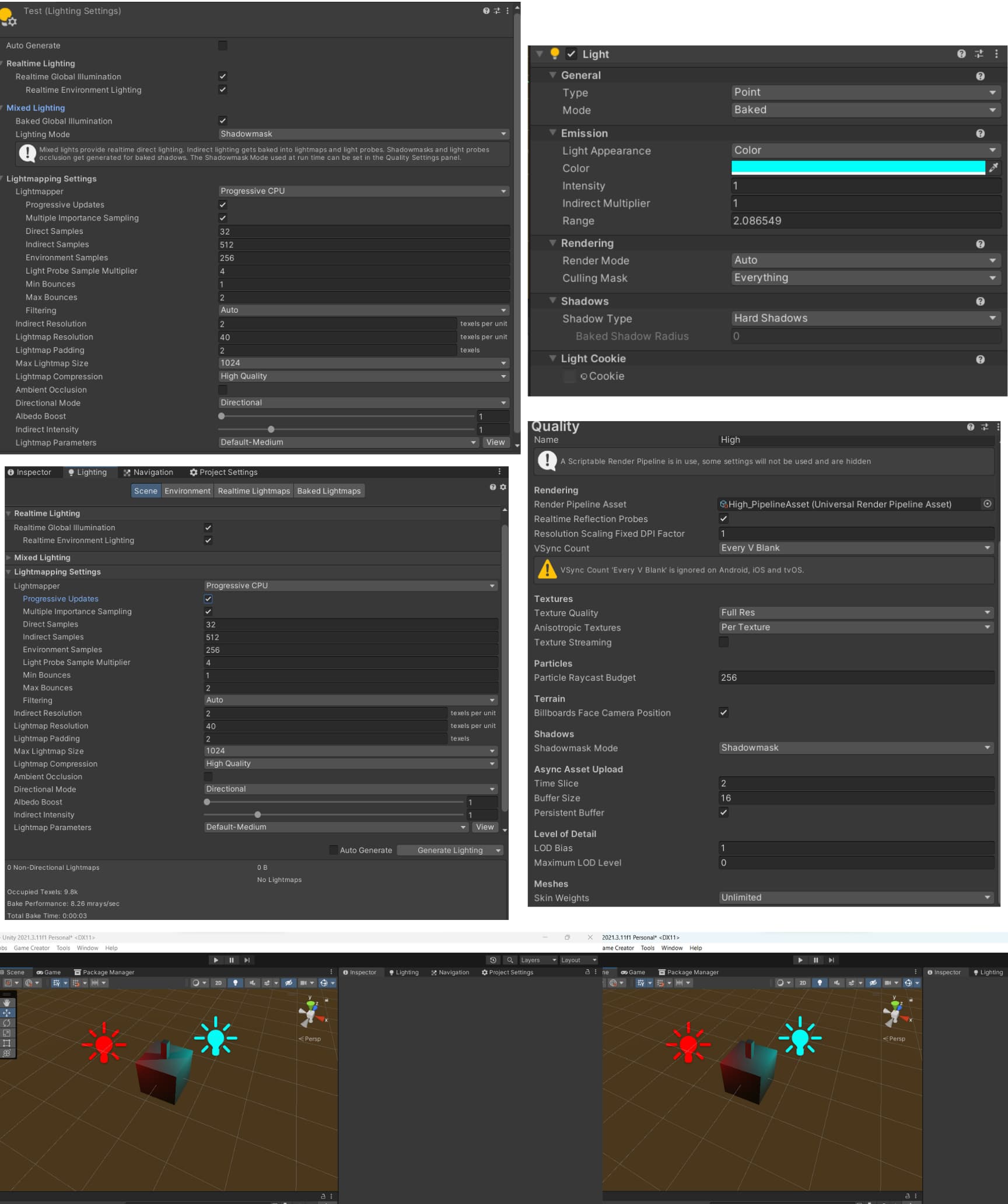
Task: Switch to the Environment tab
Action: pyautogui.click(x=187, y=491)
